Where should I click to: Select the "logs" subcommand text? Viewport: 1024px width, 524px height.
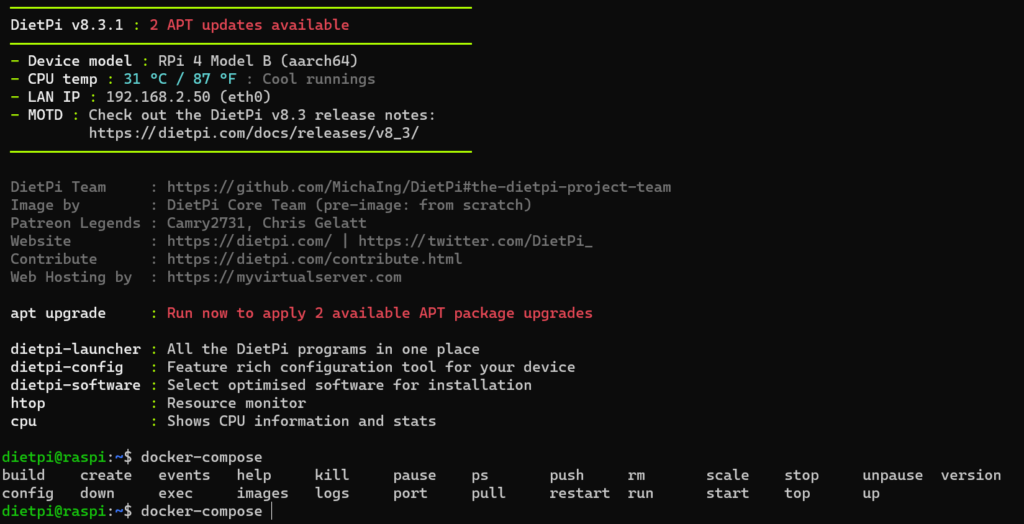tap(332, 493)
